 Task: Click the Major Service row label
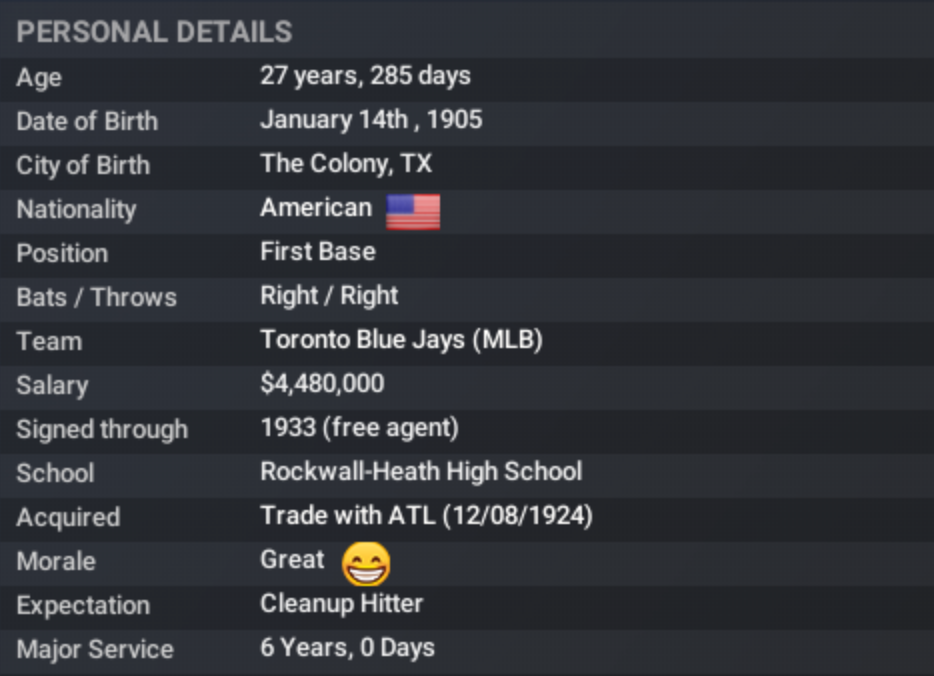(x=95, y=649)
